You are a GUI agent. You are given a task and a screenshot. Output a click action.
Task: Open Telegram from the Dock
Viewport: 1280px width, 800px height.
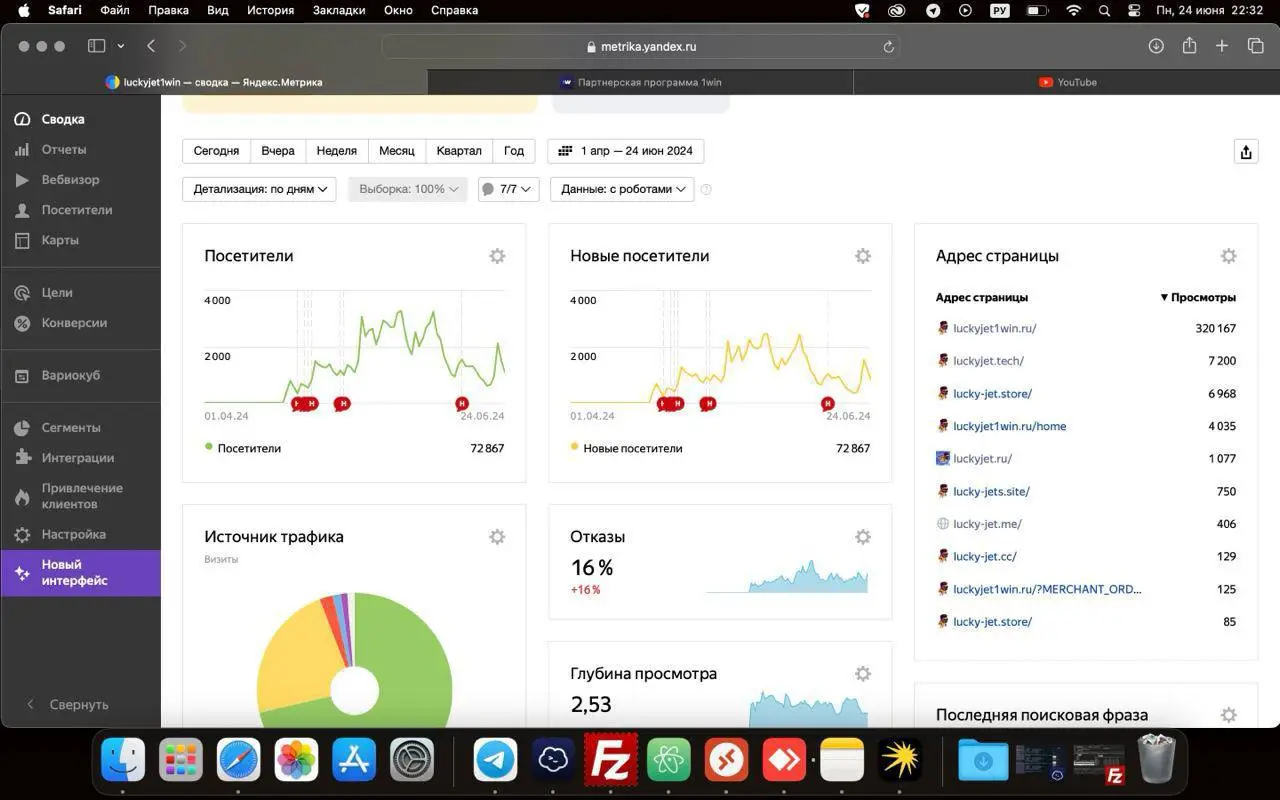pos(495,760)
